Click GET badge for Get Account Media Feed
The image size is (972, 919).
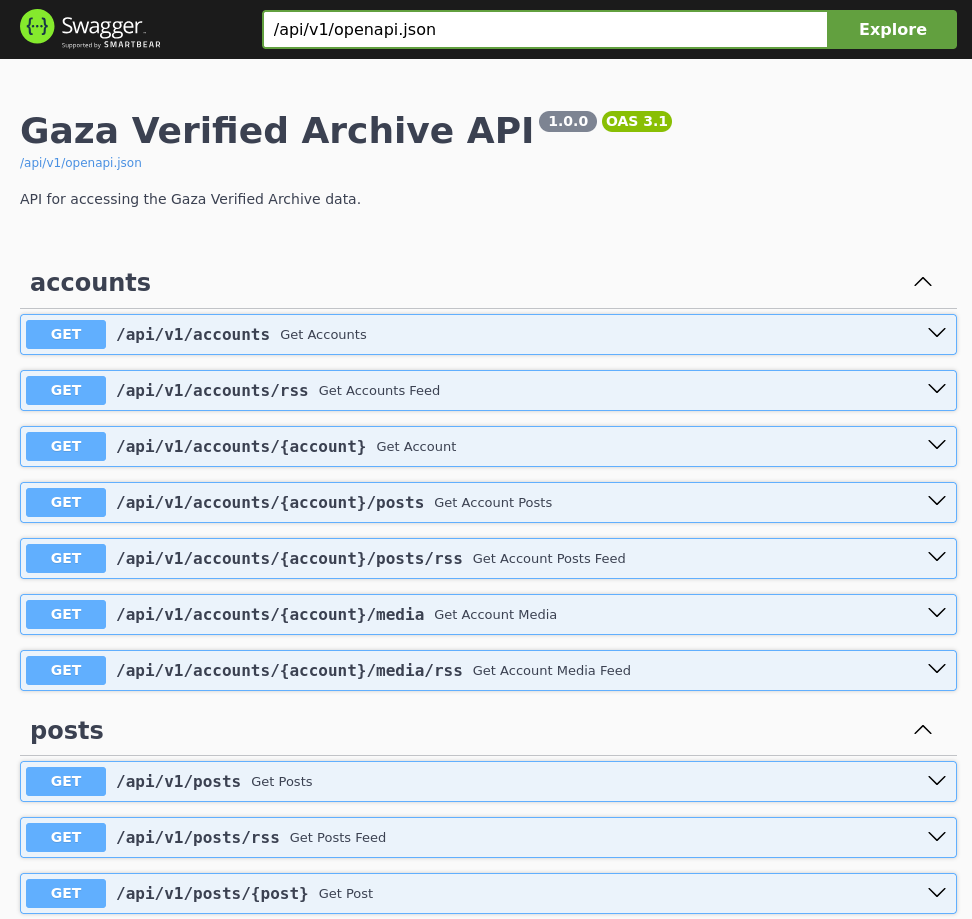click(66, 670)
